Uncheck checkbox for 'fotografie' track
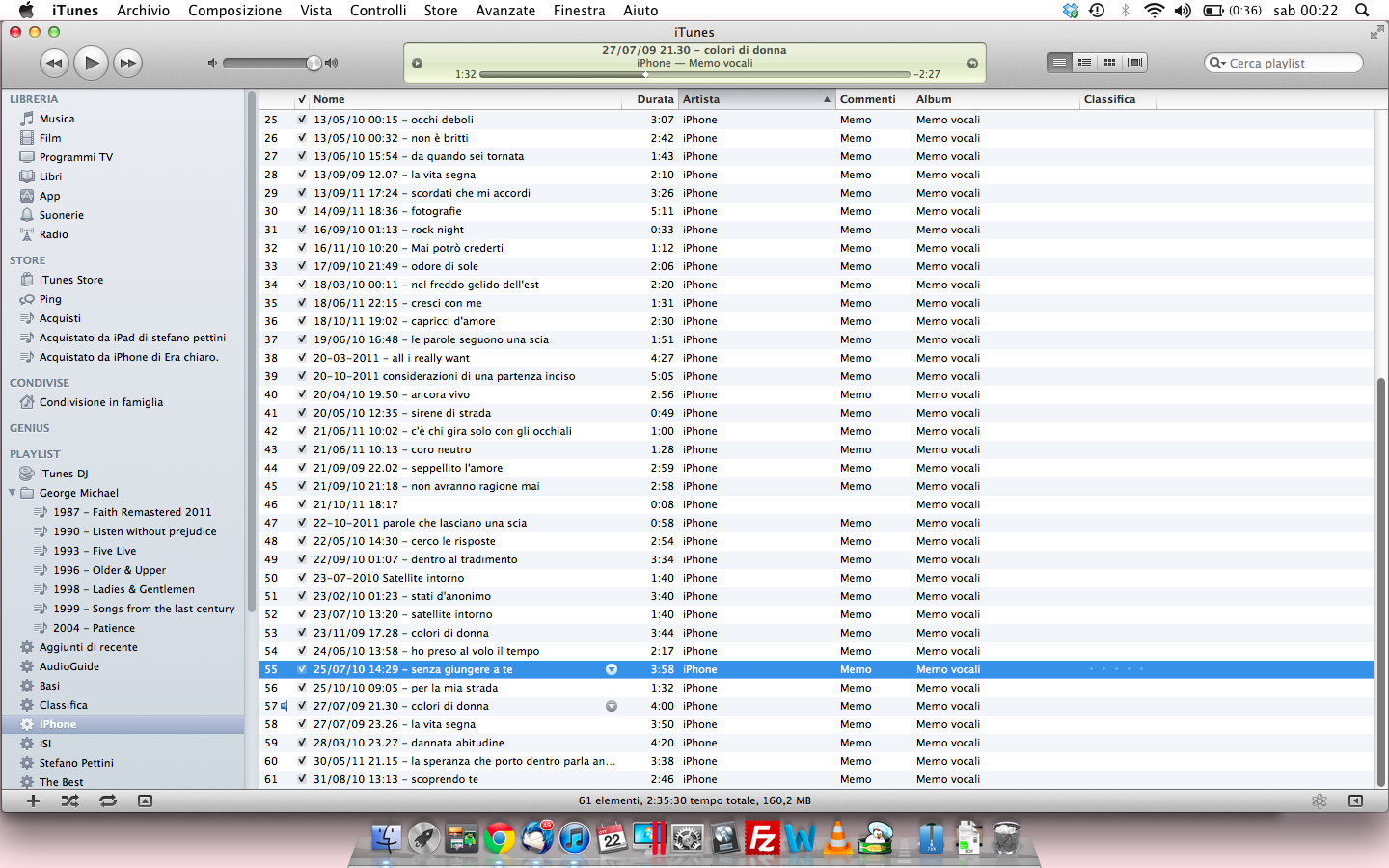1389x868 pixels. (302, 211)
